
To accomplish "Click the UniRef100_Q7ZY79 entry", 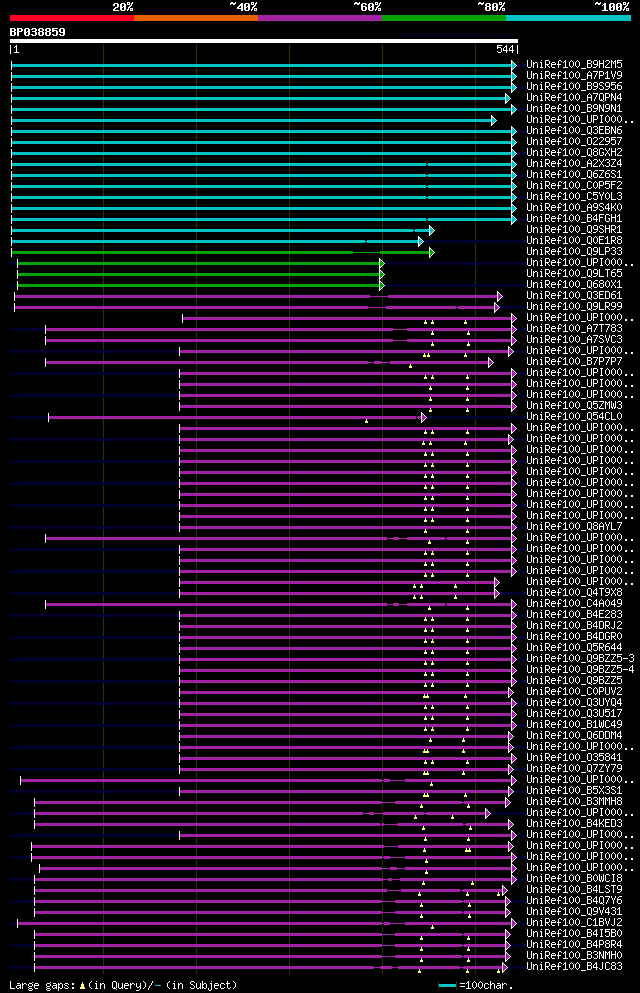I will [574, 768].
